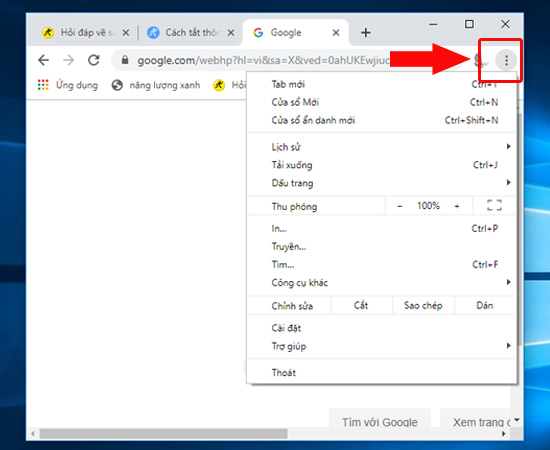Click 'Dán' paste button in menu
This screenshot has width=550, height=450.
tap(485, 305)
